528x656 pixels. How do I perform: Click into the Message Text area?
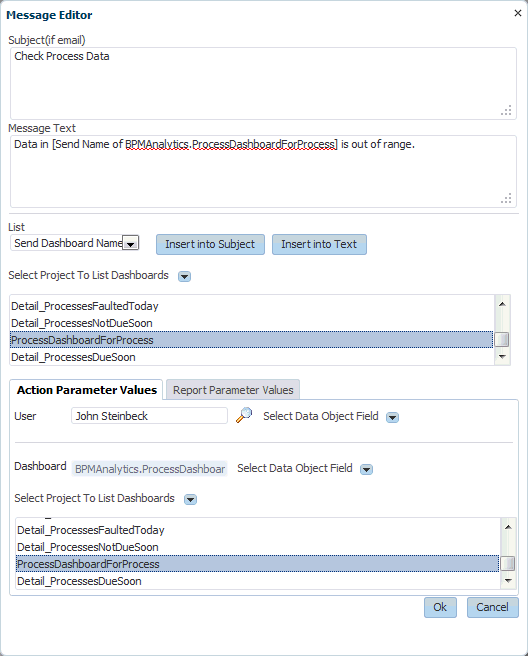coord(263,172)
